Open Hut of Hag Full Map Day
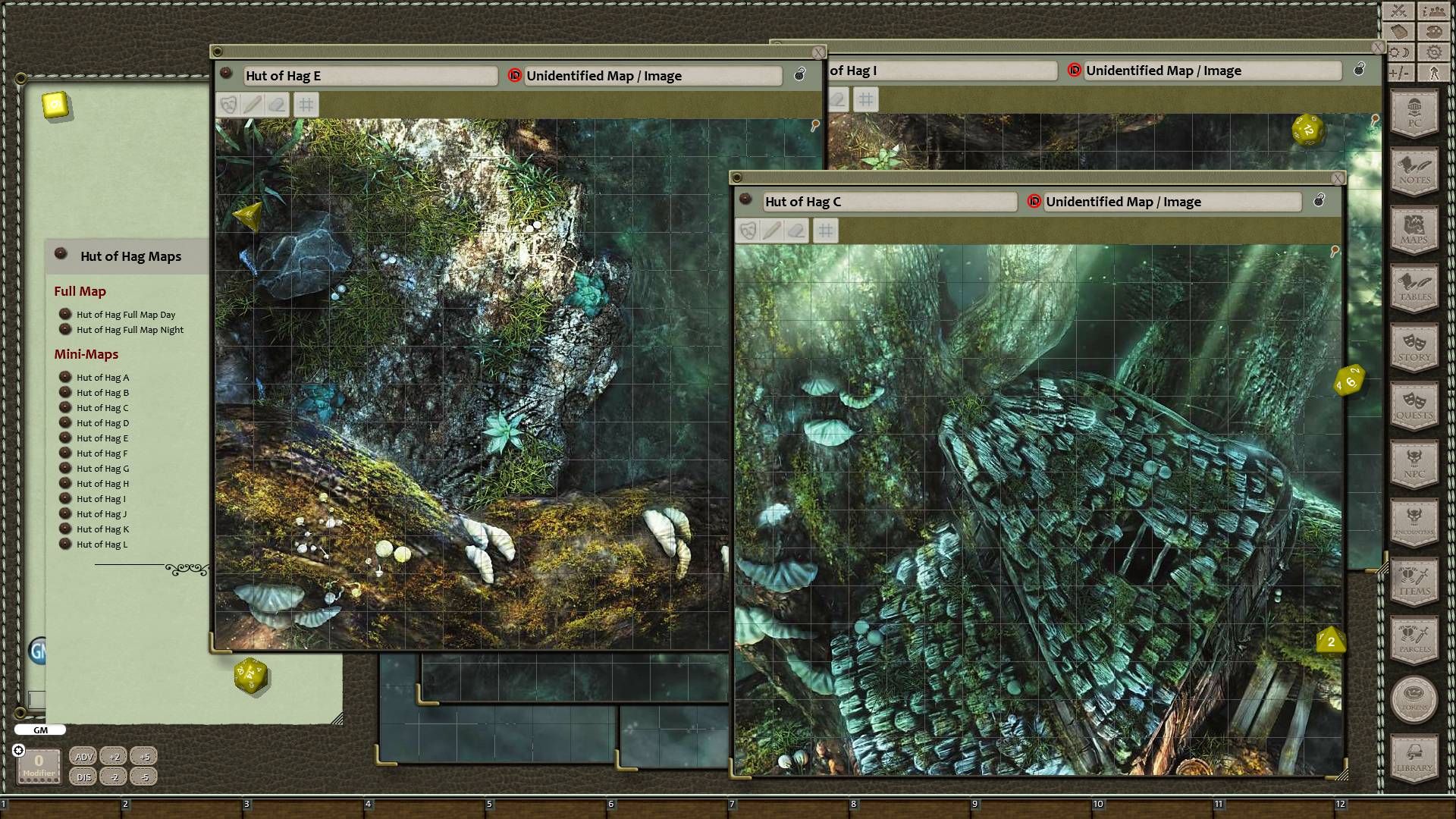This screenshot has width=1456, height=819. tap(125, 314)
